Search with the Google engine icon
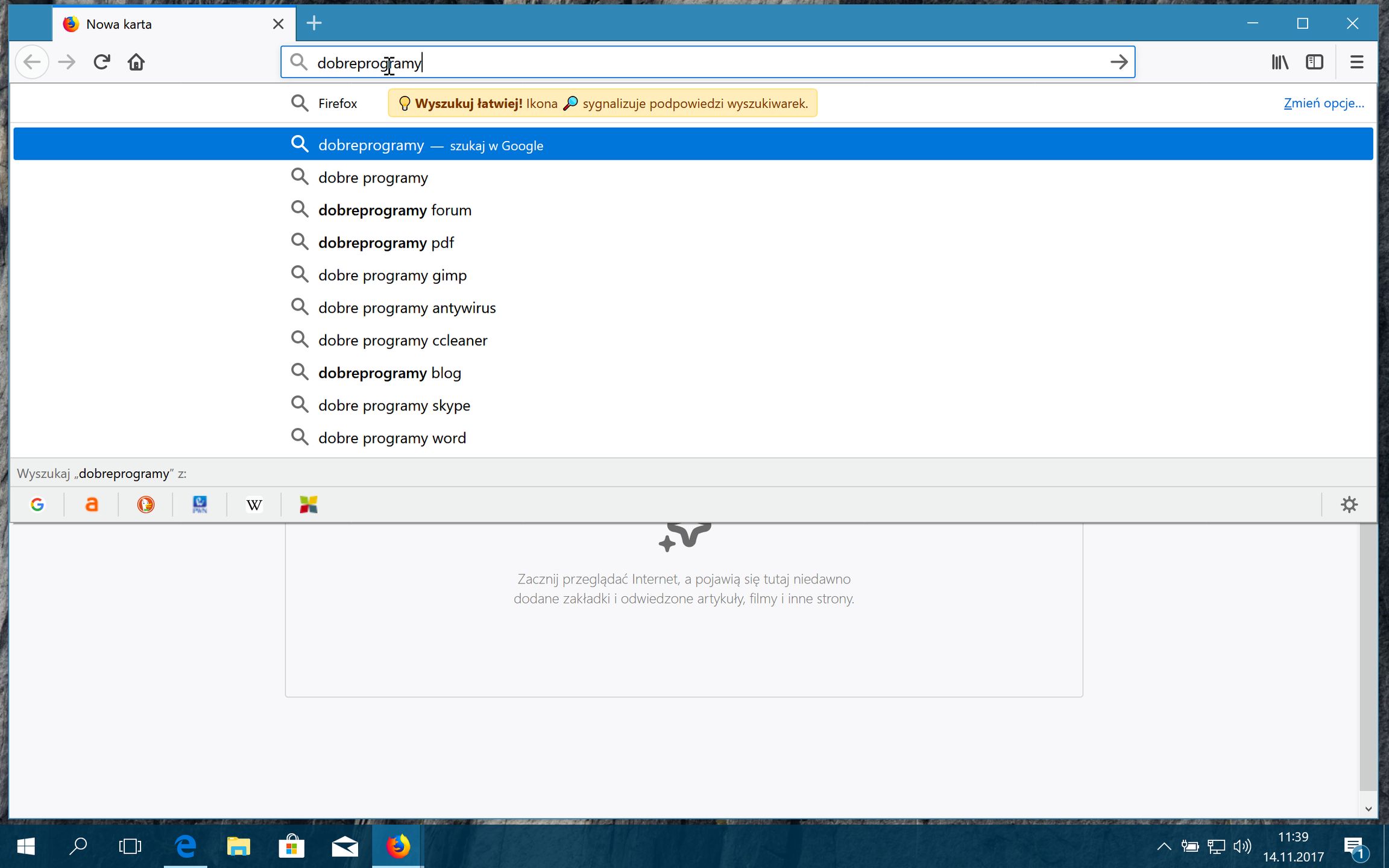Image resolution: width=1389 pixels, height=868 pixels. [x=38, y=505]
